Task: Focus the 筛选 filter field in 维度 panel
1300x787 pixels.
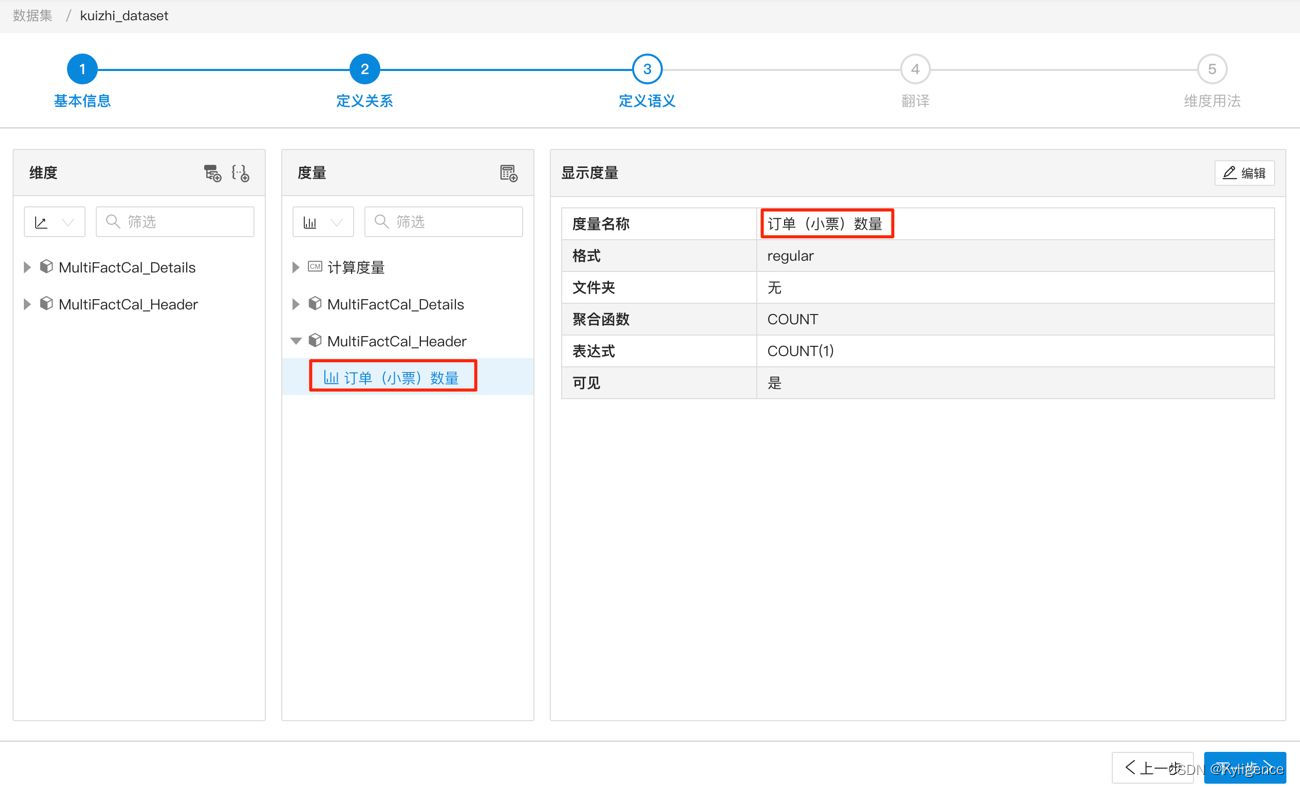Action: coord(175,222)
